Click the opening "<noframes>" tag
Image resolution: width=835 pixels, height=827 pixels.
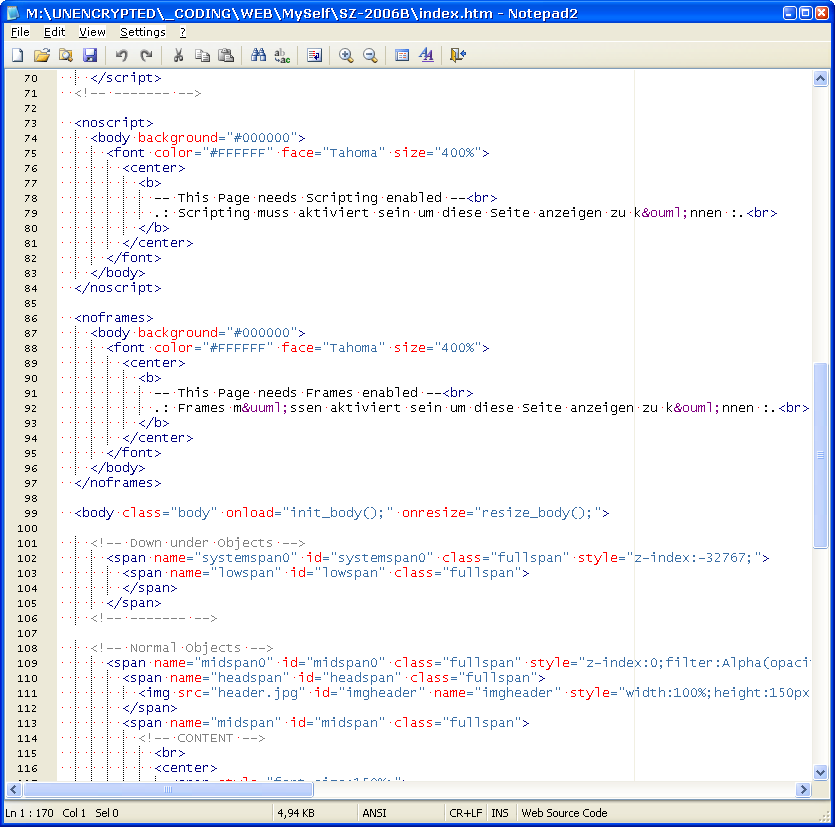tap(114, 318)
